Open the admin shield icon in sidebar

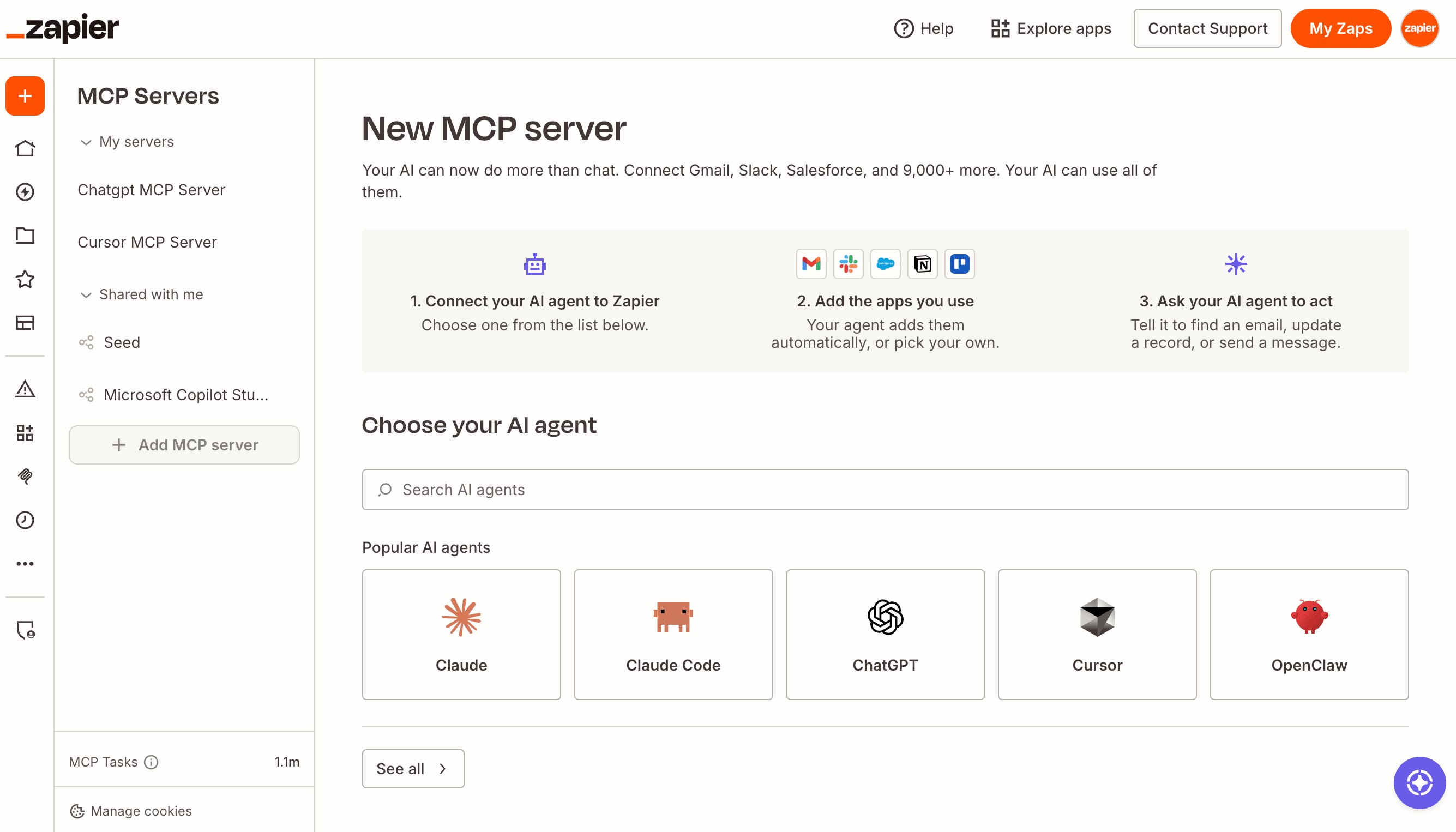[x=25, y=630]
